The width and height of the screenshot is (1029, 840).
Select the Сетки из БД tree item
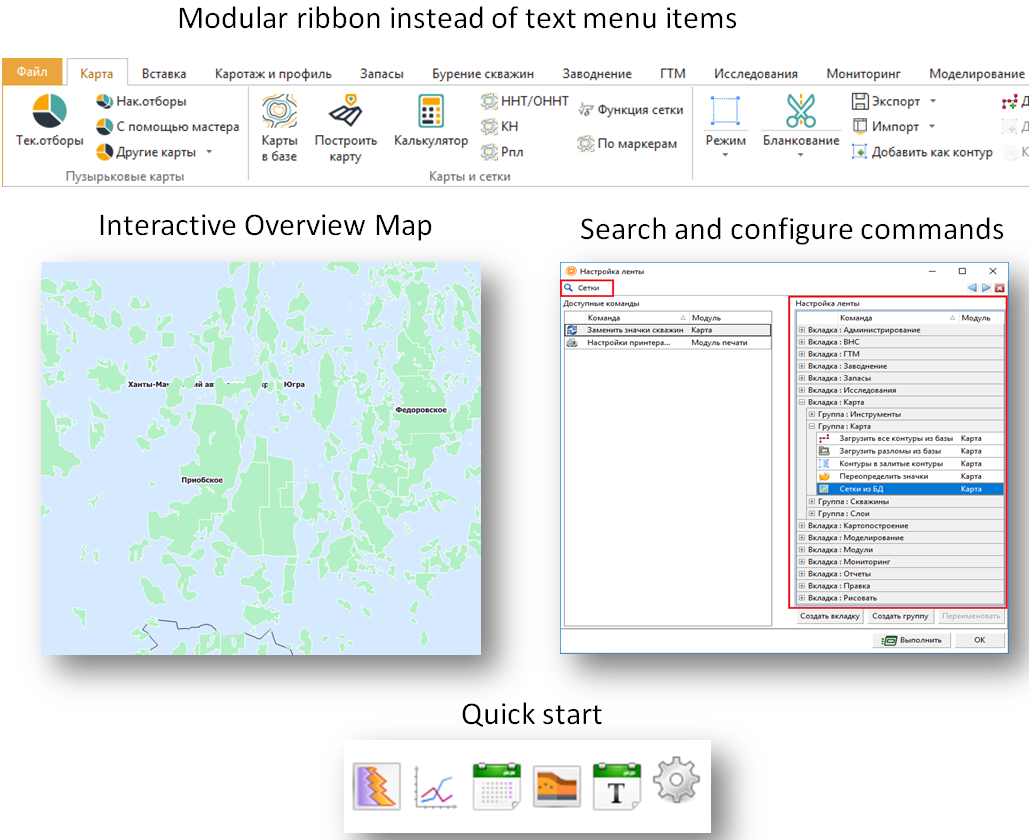[910, 489]
